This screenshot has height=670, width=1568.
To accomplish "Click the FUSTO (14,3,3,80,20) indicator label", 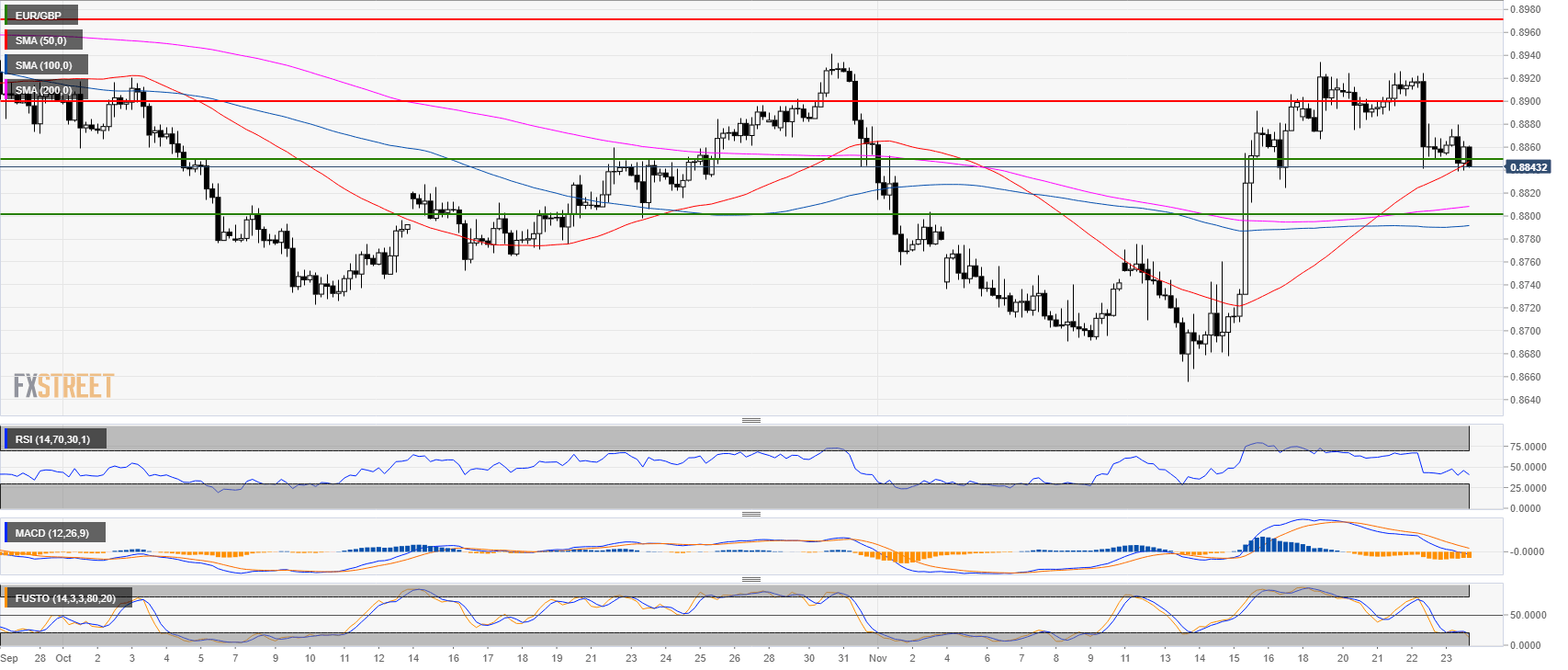I will pyautogui.click(x=65, y=598).
